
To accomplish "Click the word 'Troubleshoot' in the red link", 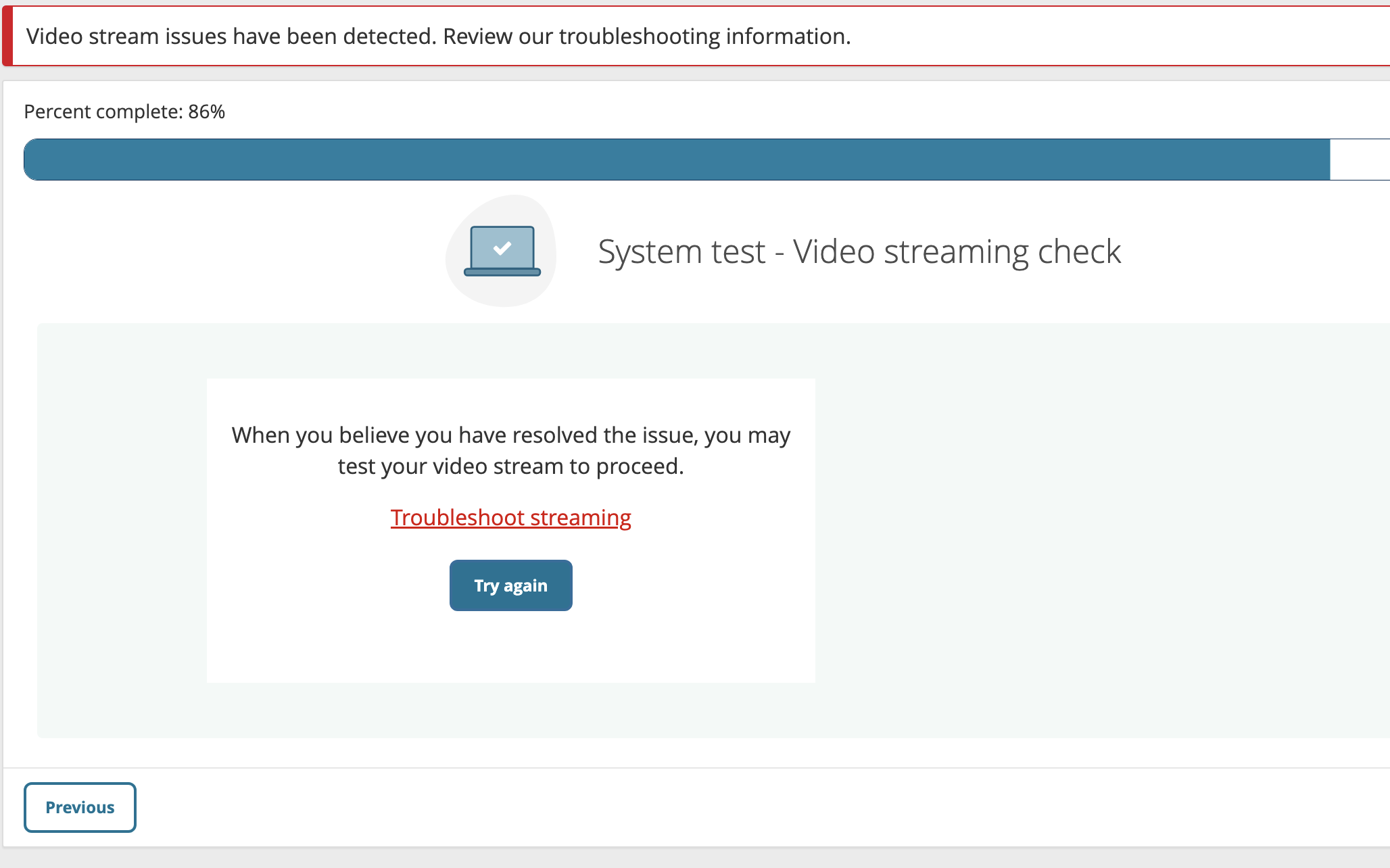I will (457, 518).
